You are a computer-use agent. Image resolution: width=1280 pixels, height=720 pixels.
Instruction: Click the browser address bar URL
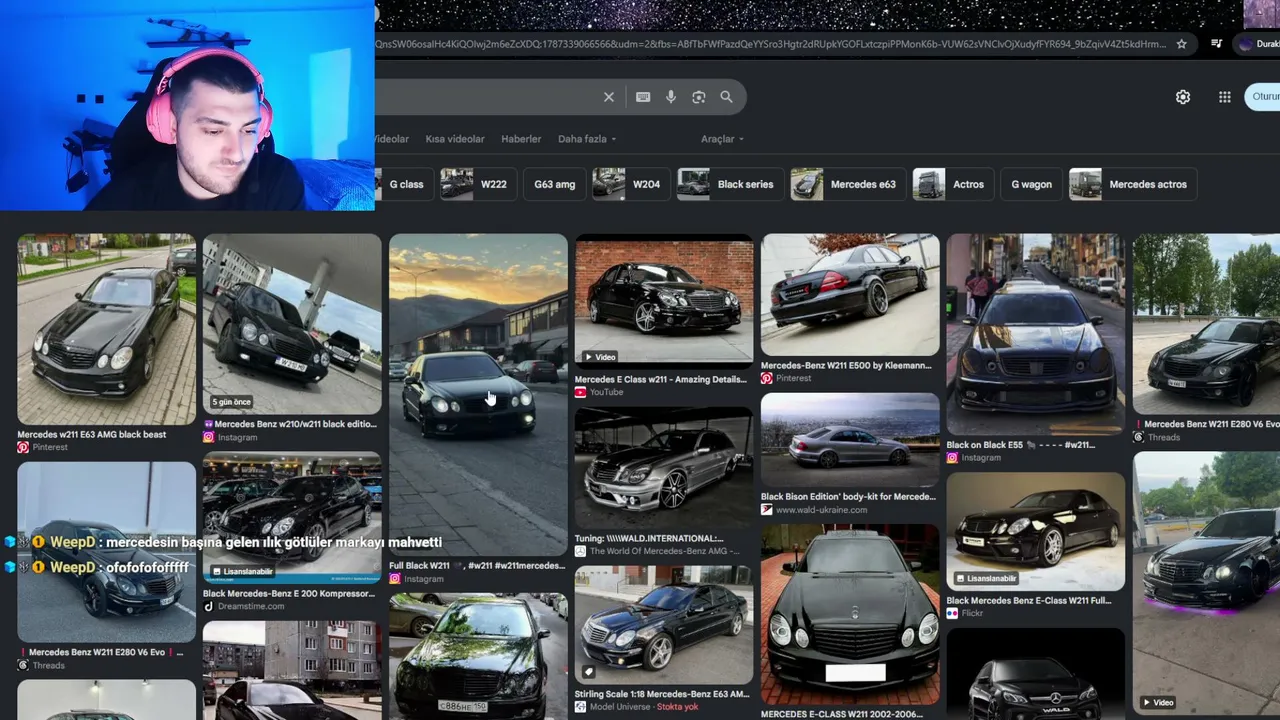(x=770, y=44)
